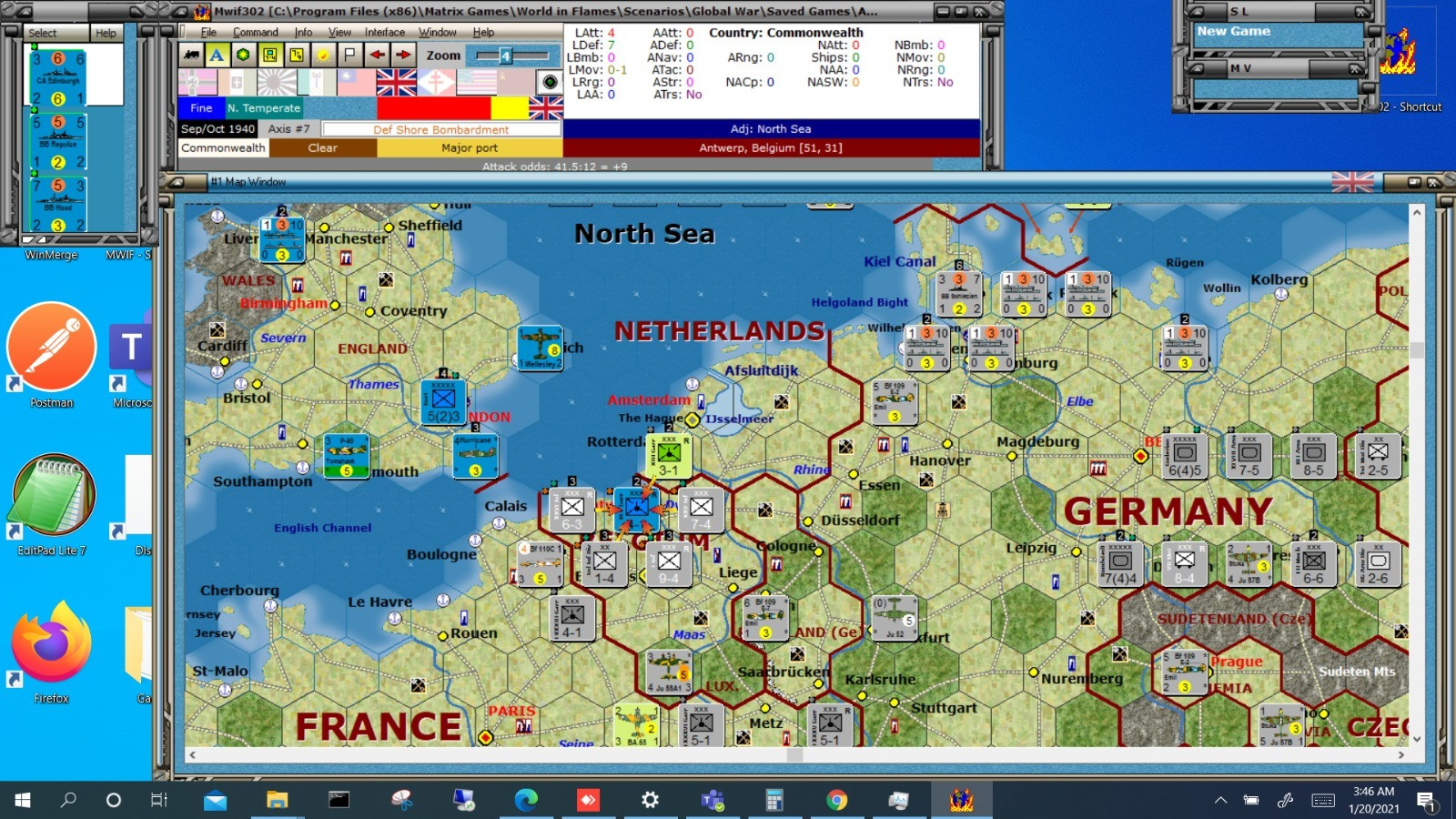The height and width of the screenshot is (819, 1456).
Task: Open the Postman desktop shortcut
Action: click(52, 355)
